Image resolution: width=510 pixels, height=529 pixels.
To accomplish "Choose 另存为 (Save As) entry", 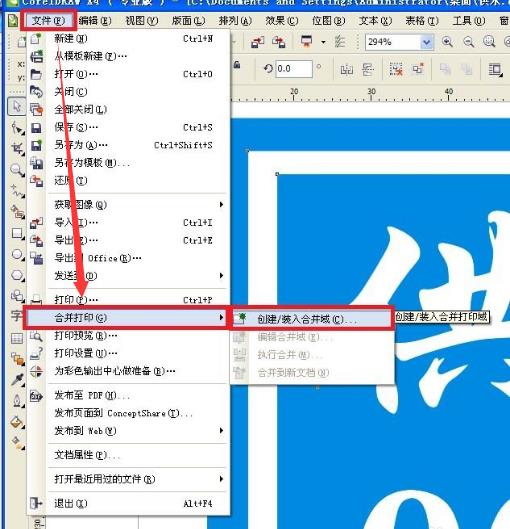I will tap(128, 145).
